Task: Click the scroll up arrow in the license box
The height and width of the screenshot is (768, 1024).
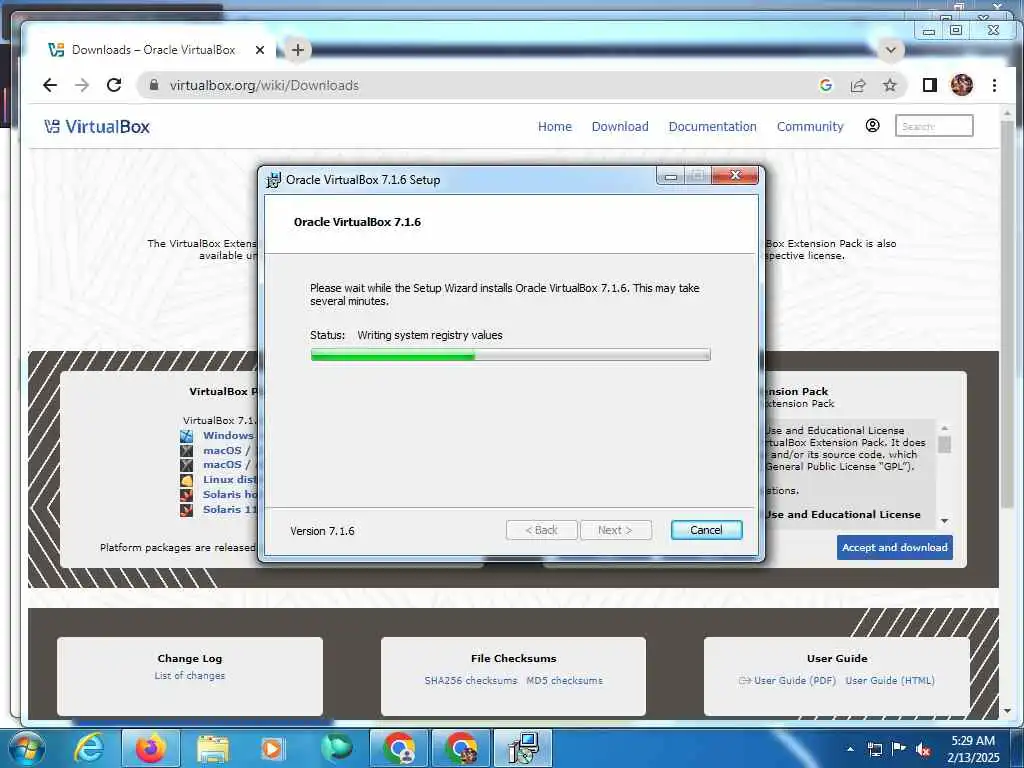Action: pos(944,428)
